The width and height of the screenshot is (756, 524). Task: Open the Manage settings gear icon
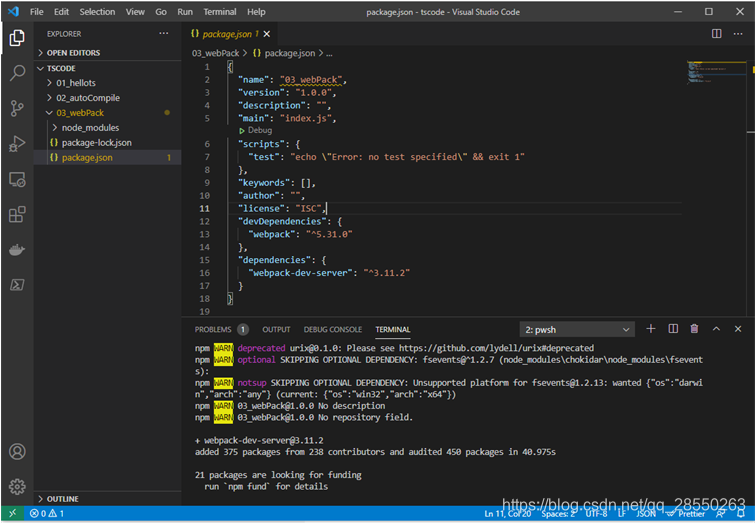(x=17, y=486)
